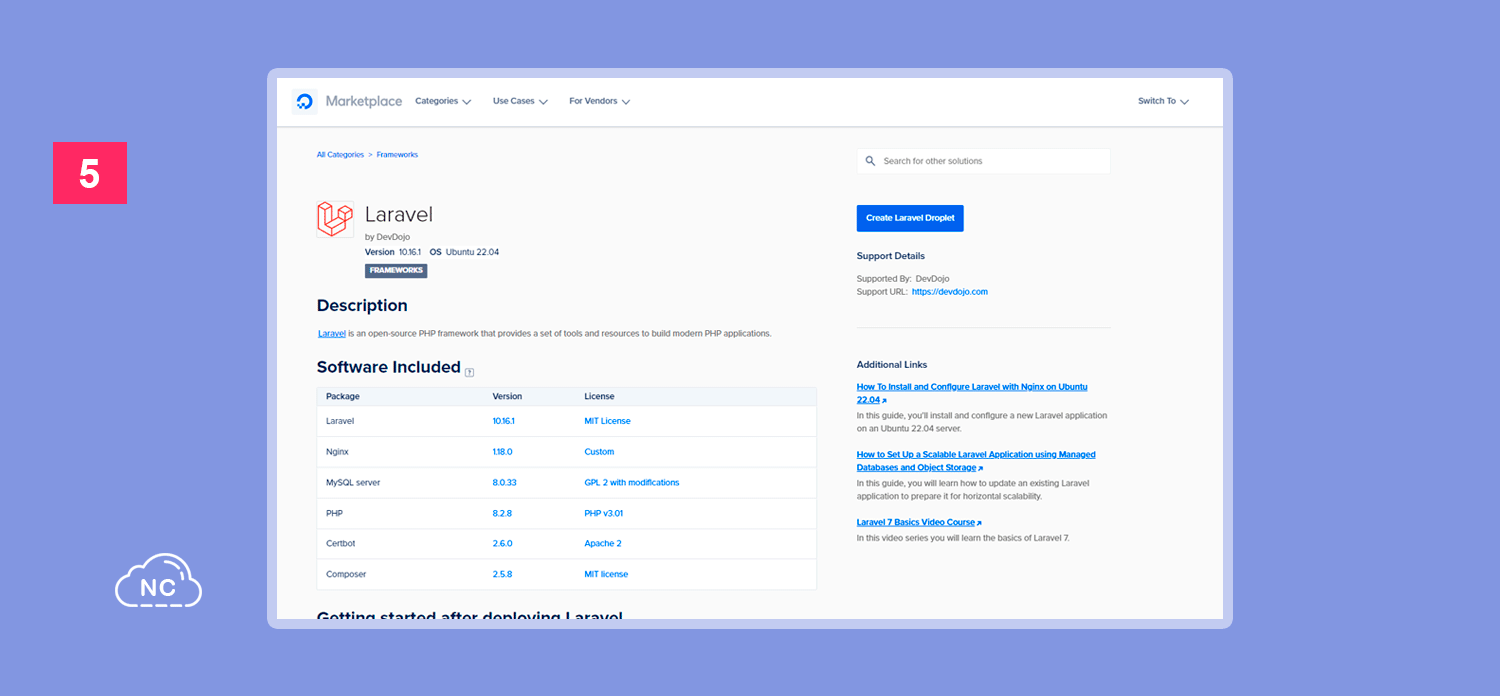Focus the Search for other solutions field

(984, 161)
